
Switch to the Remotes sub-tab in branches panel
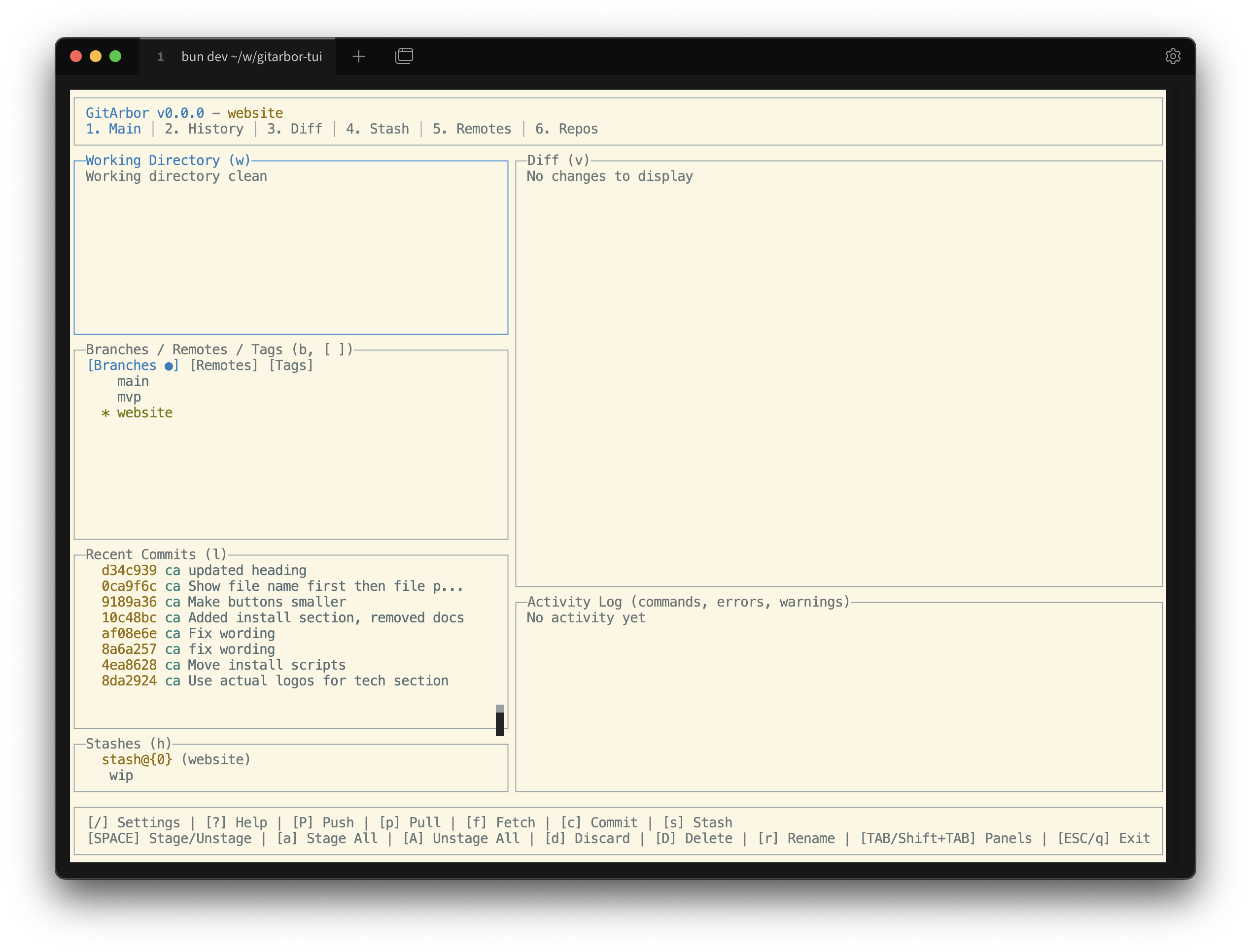(223, 365)
